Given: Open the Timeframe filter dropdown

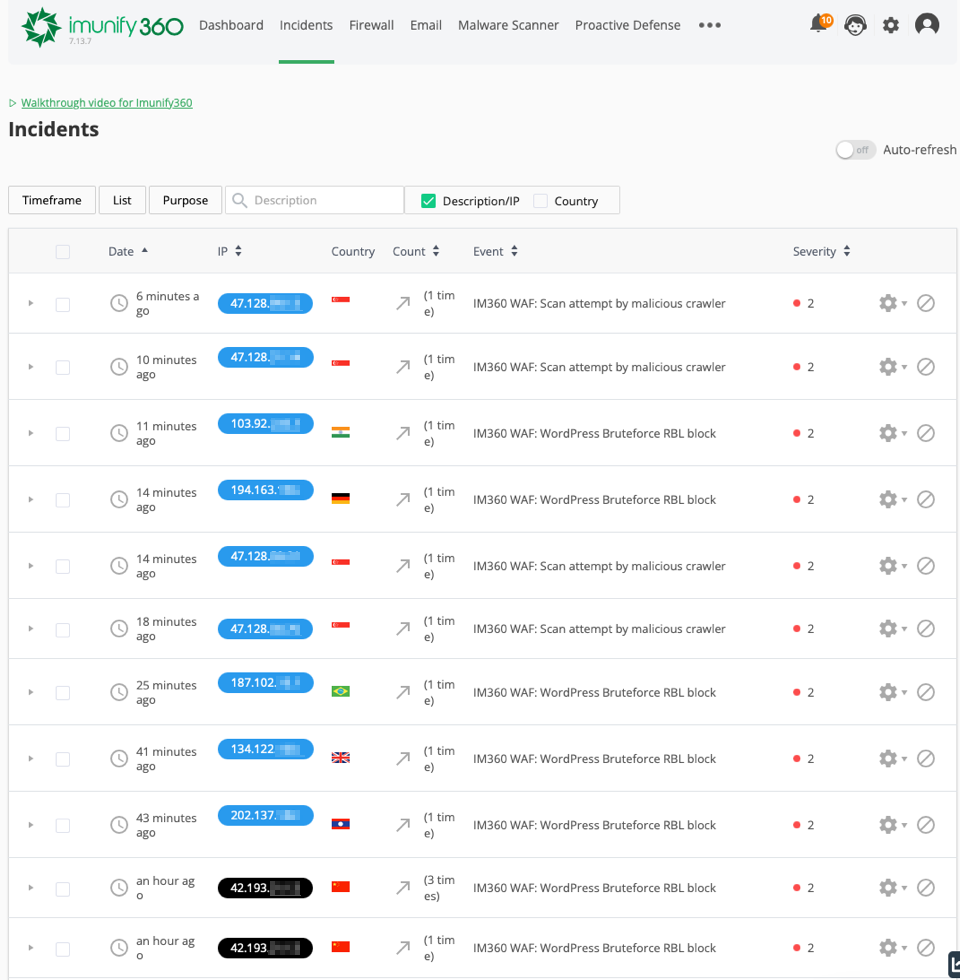Looking at the screenshot, I should pos(52,200).
